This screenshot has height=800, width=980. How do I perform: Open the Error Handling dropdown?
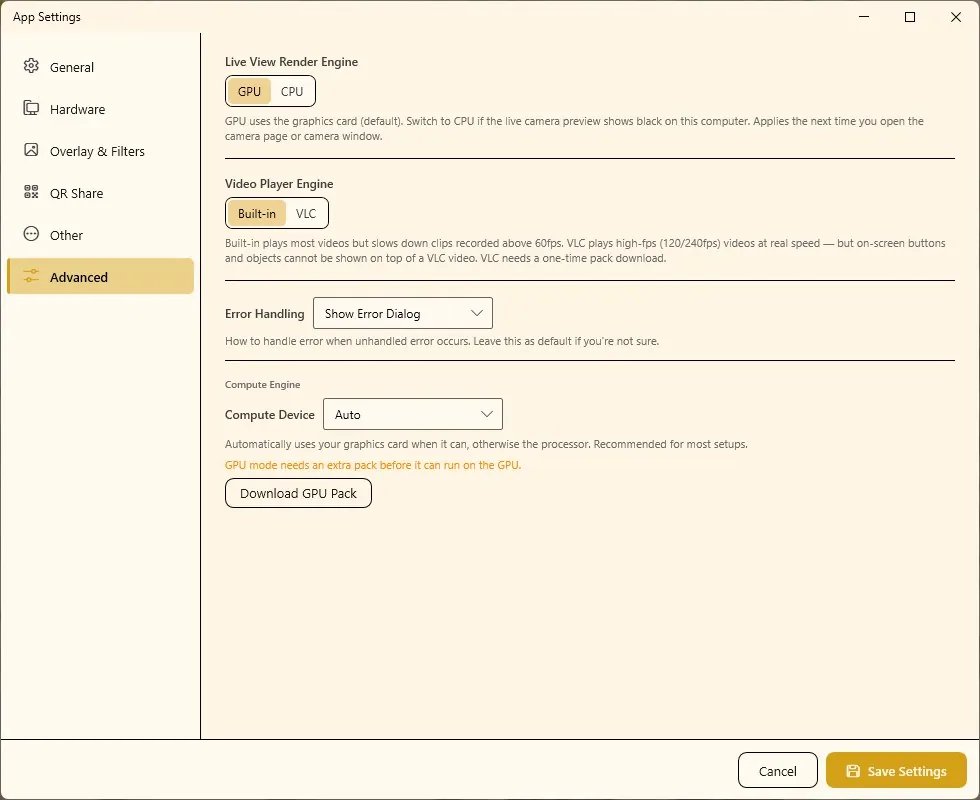tap(402, 313)
